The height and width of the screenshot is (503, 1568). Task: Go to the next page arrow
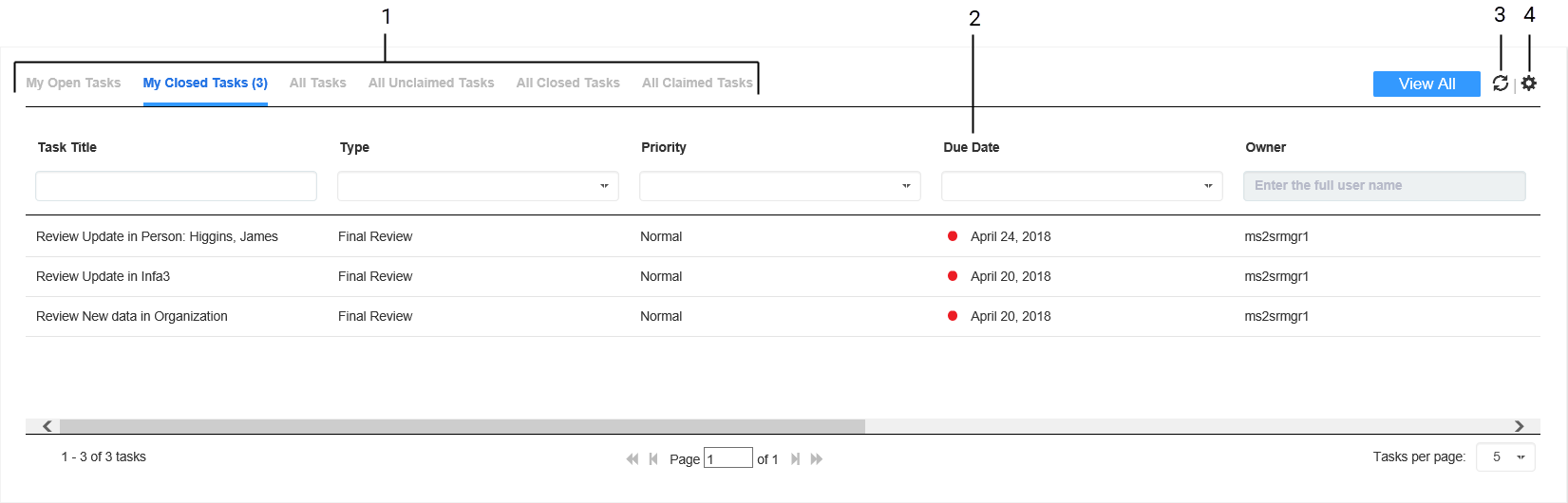795,459
